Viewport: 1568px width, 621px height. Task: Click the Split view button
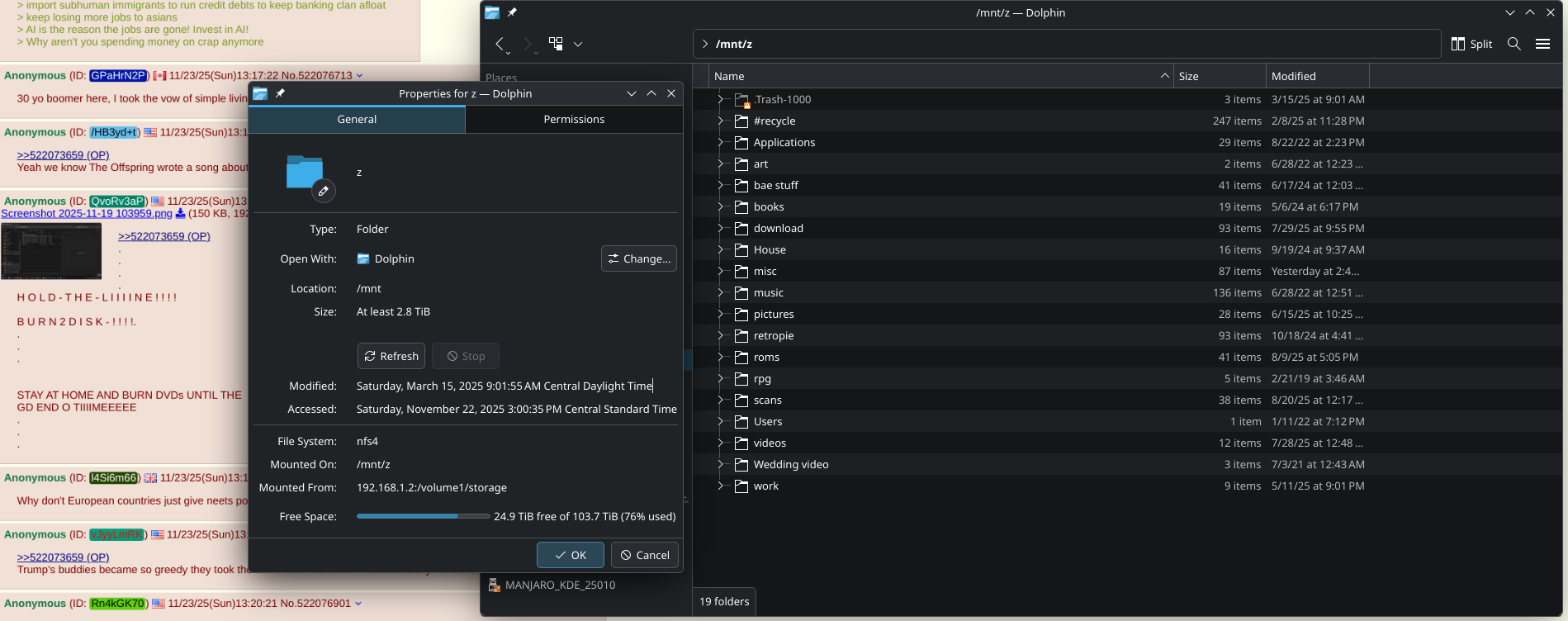coord(1472,44)
